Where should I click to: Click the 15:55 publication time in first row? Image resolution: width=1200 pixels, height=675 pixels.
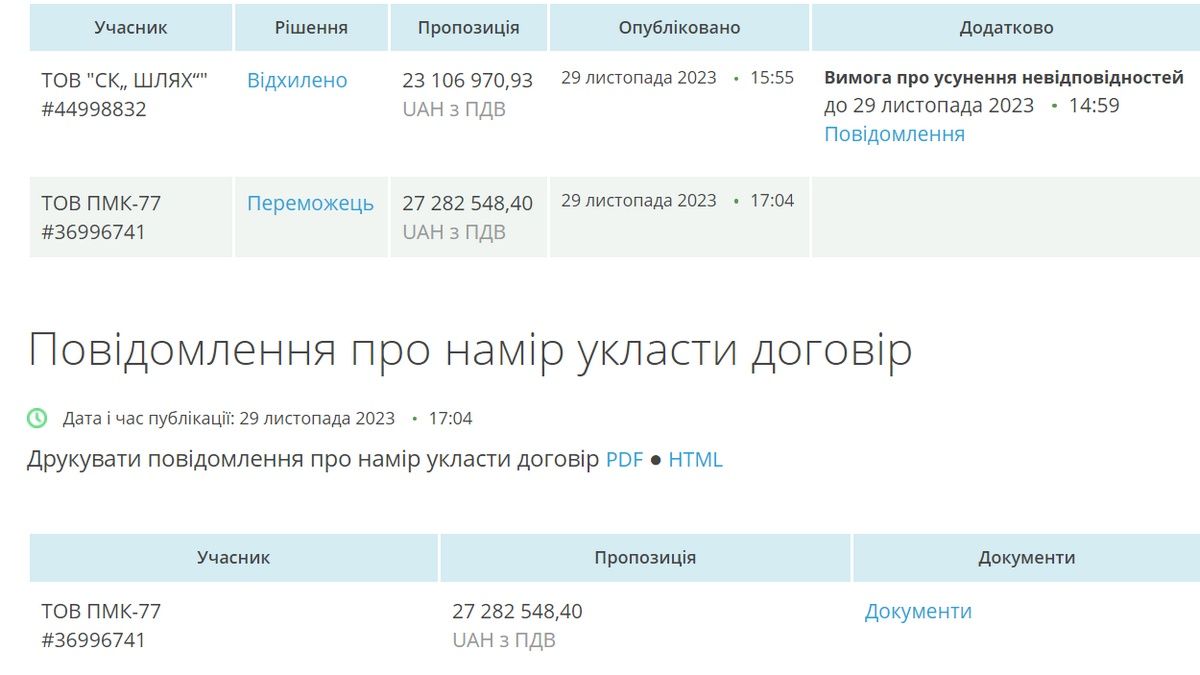point(772,78)
